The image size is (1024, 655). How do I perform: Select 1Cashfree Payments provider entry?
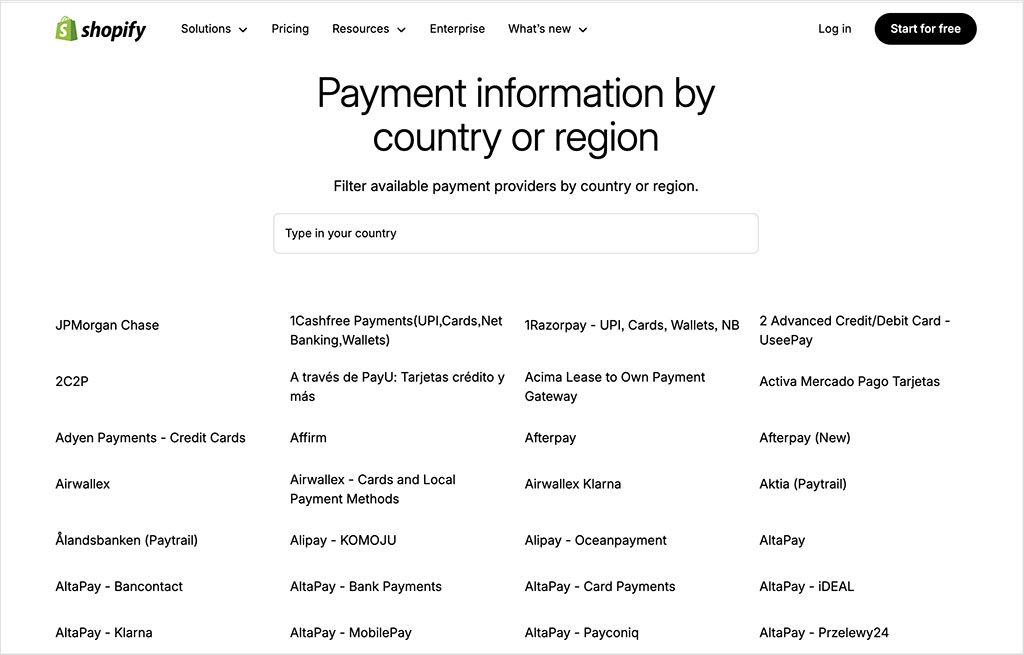(396, 330)
